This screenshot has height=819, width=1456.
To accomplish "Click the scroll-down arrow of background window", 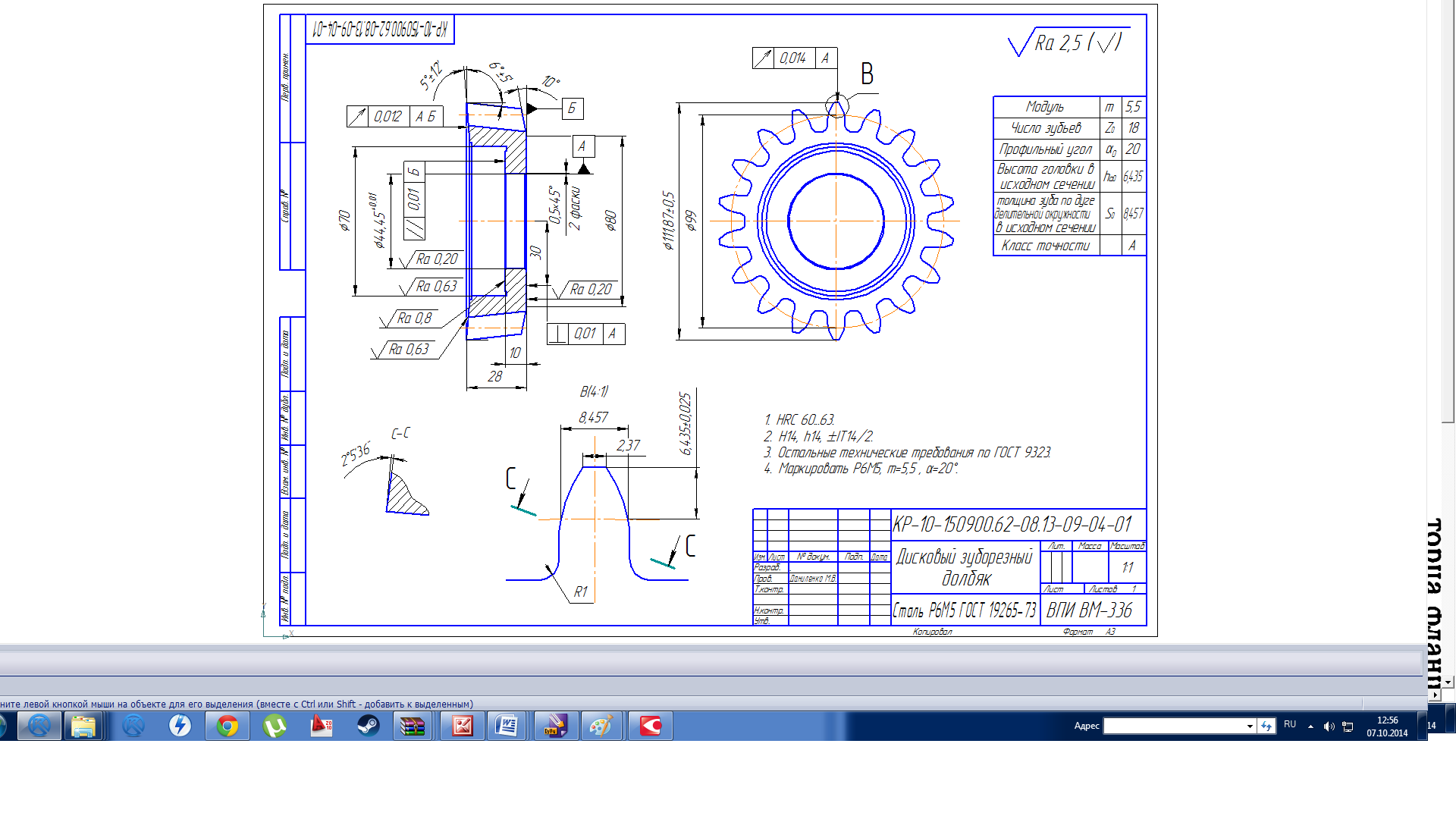I will coord(1448,682).
